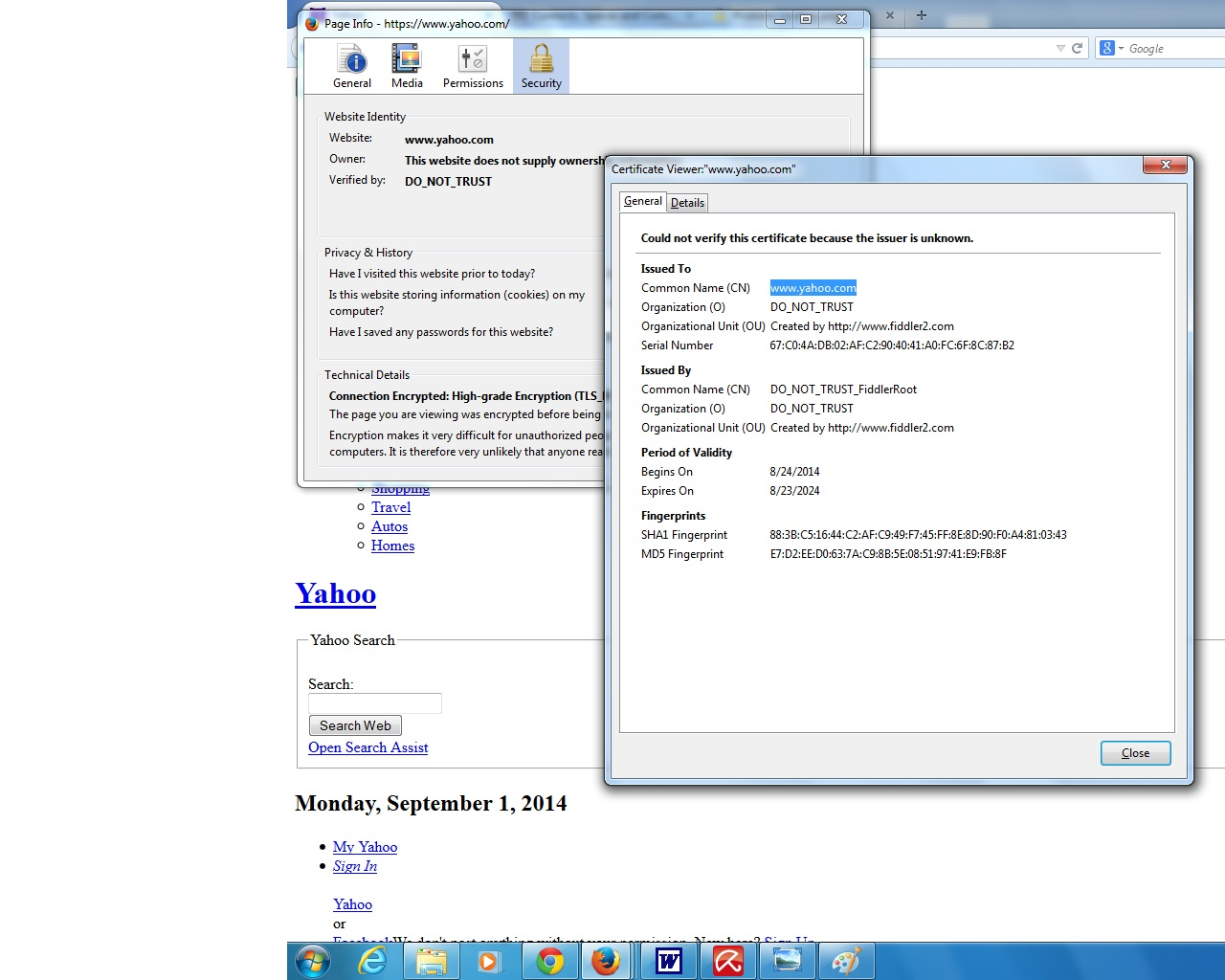
Task: Click the Firefox icon in Page Info title bar
Action: pos(312,23)
